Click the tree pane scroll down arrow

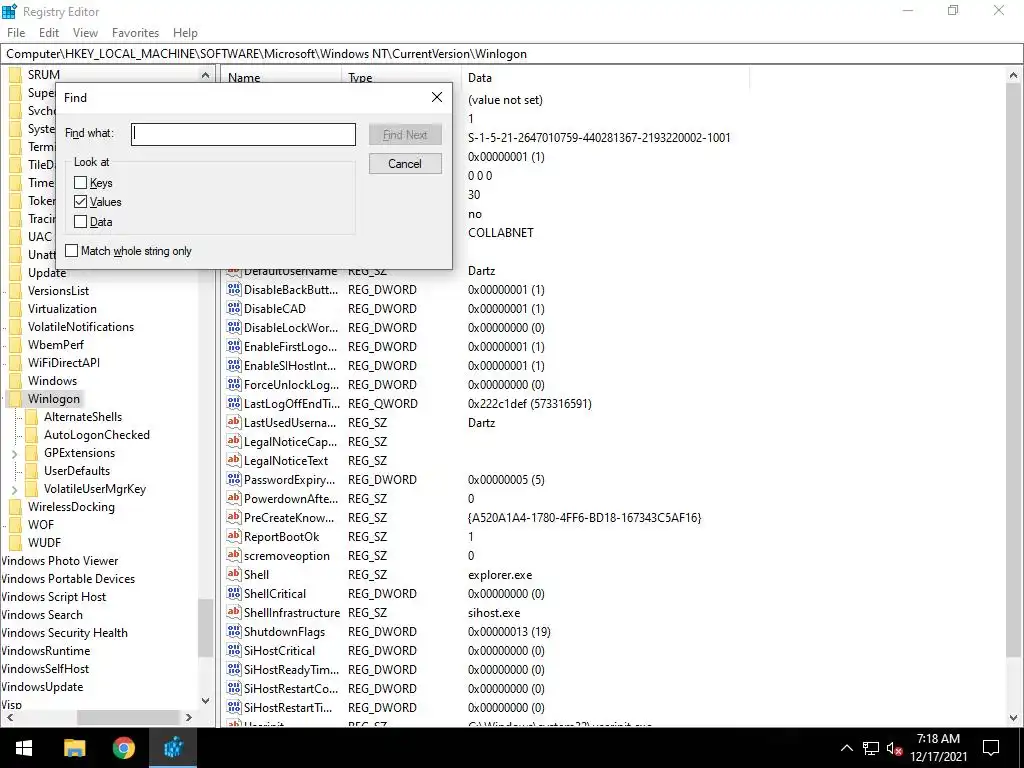205,701
